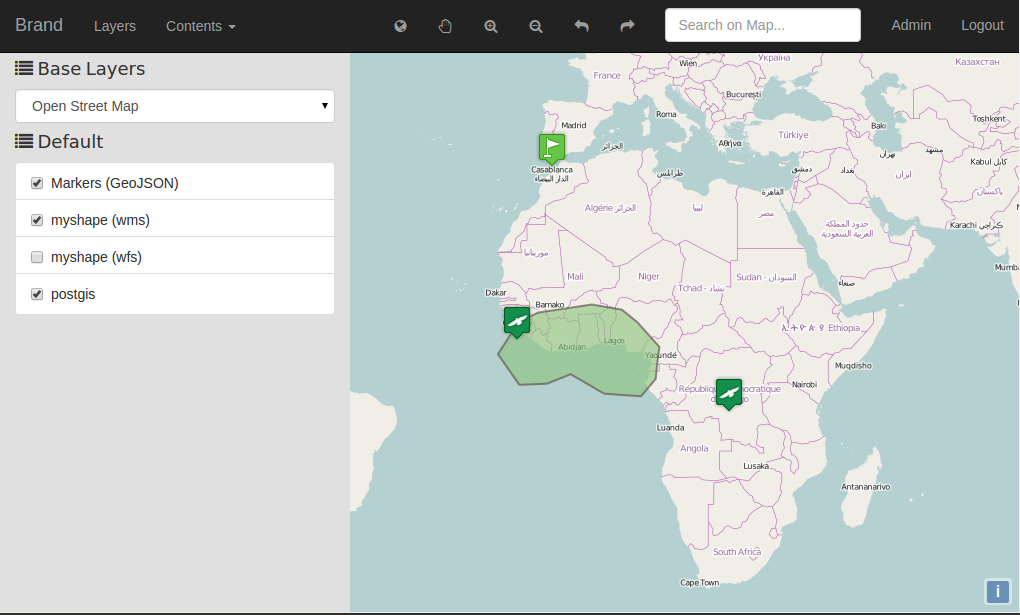The height and width of the screenshot is (615, 1020).
Task: Click the Admin menu entry
Action: (910, 25)
